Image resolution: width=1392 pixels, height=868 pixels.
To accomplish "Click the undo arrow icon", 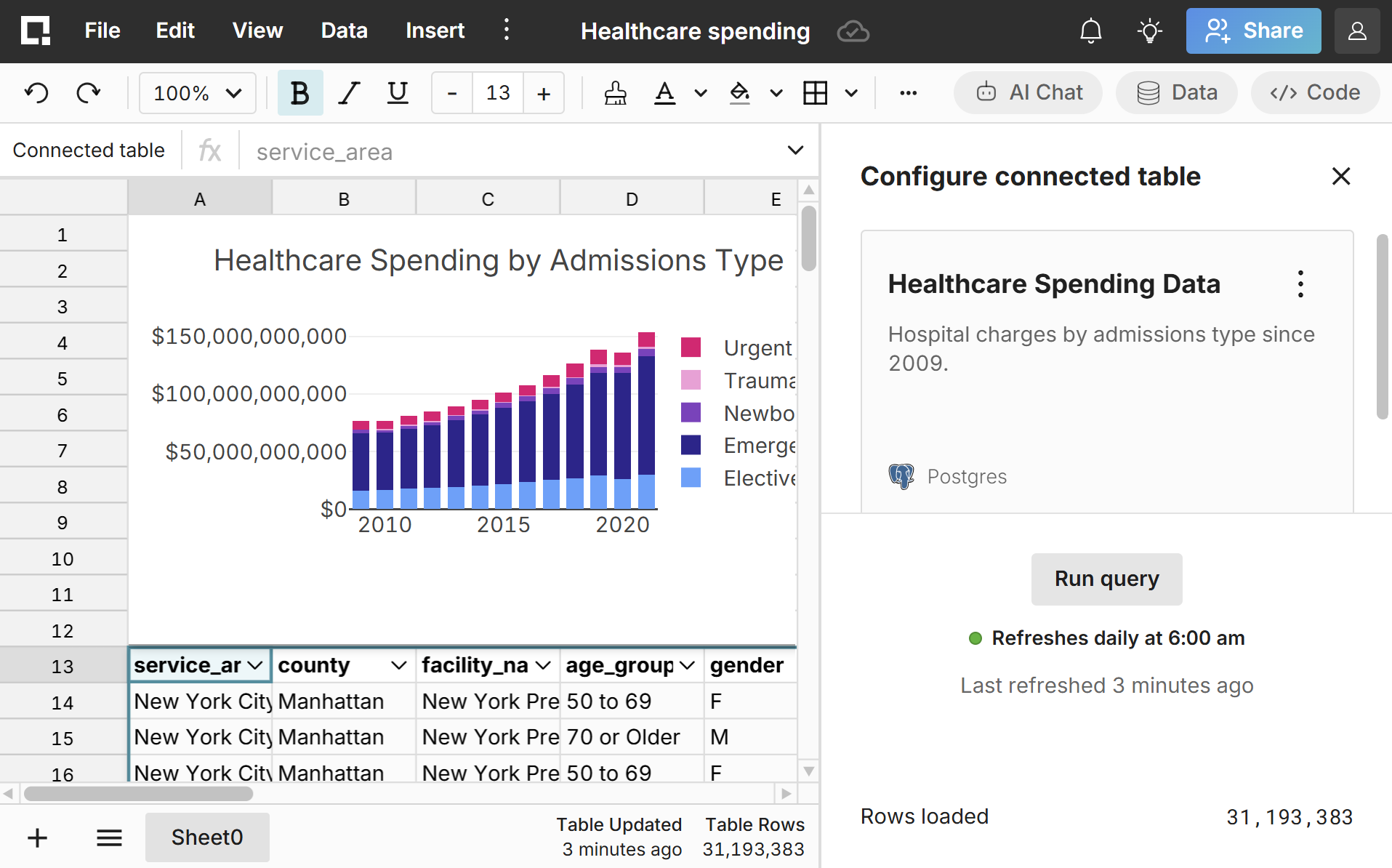I will [36, 93].
